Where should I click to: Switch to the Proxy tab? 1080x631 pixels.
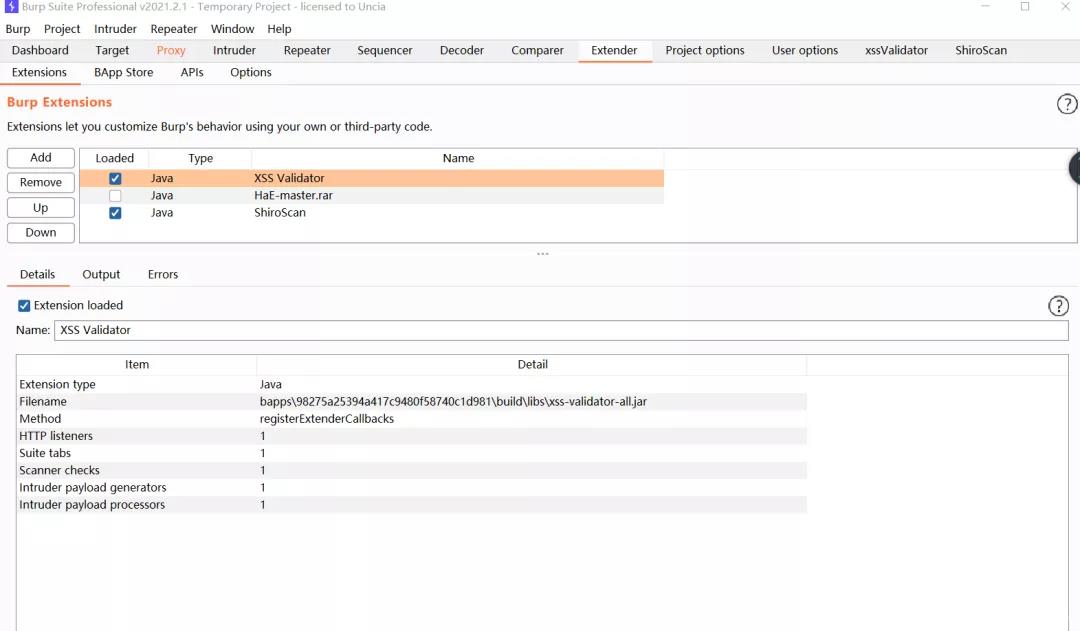[171, 50]
